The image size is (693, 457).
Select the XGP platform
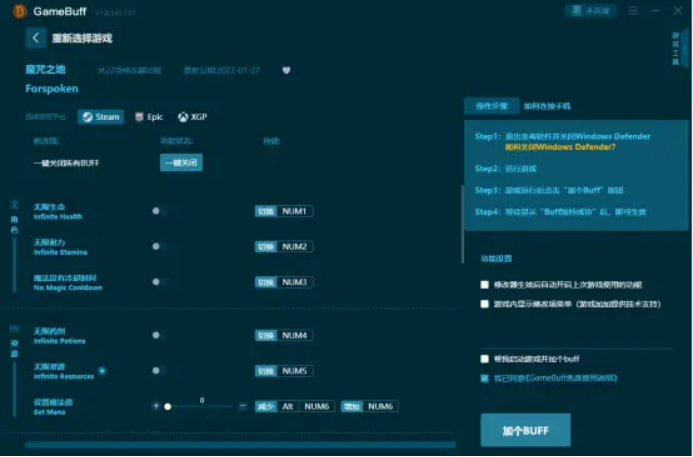coord(192,117)
